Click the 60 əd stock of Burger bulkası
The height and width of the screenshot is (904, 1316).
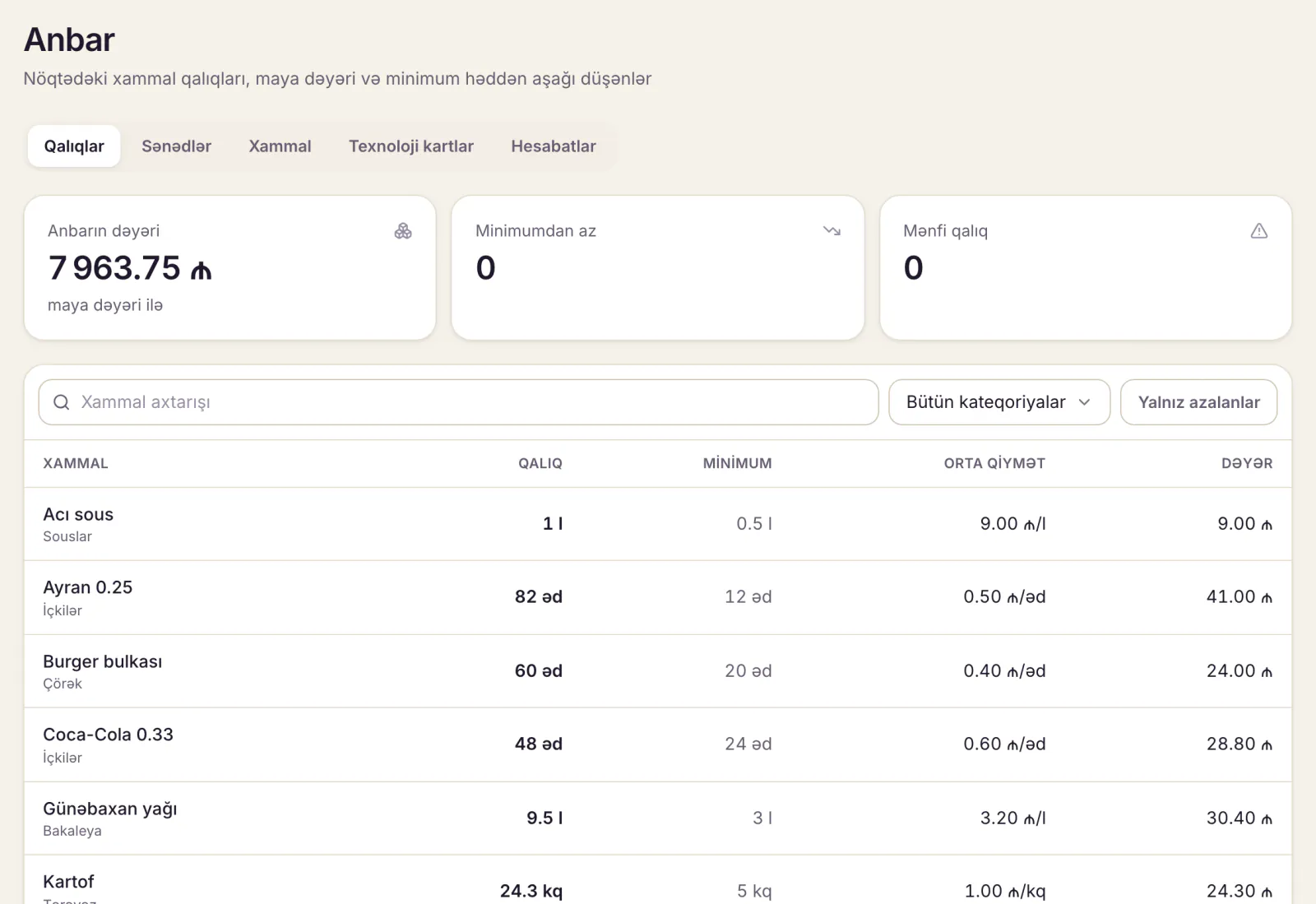point(539,670)
